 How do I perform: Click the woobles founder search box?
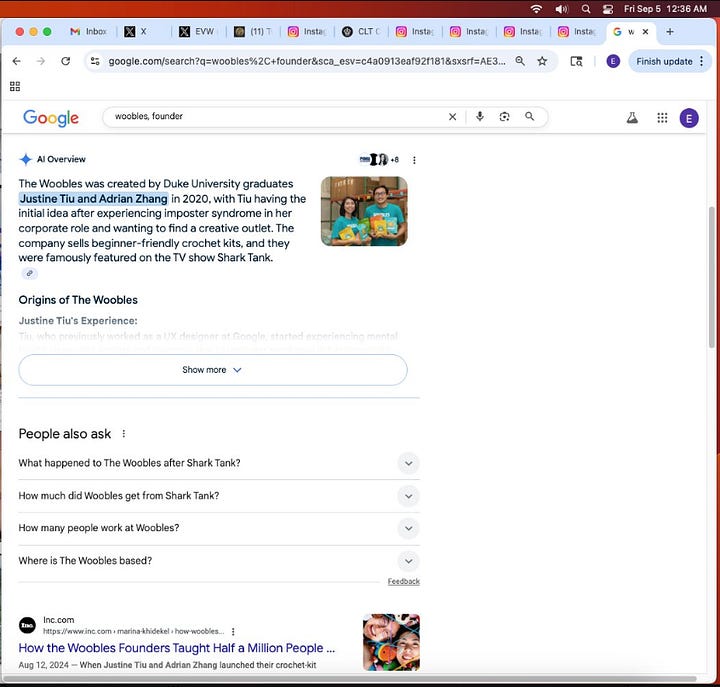[276, 117]
